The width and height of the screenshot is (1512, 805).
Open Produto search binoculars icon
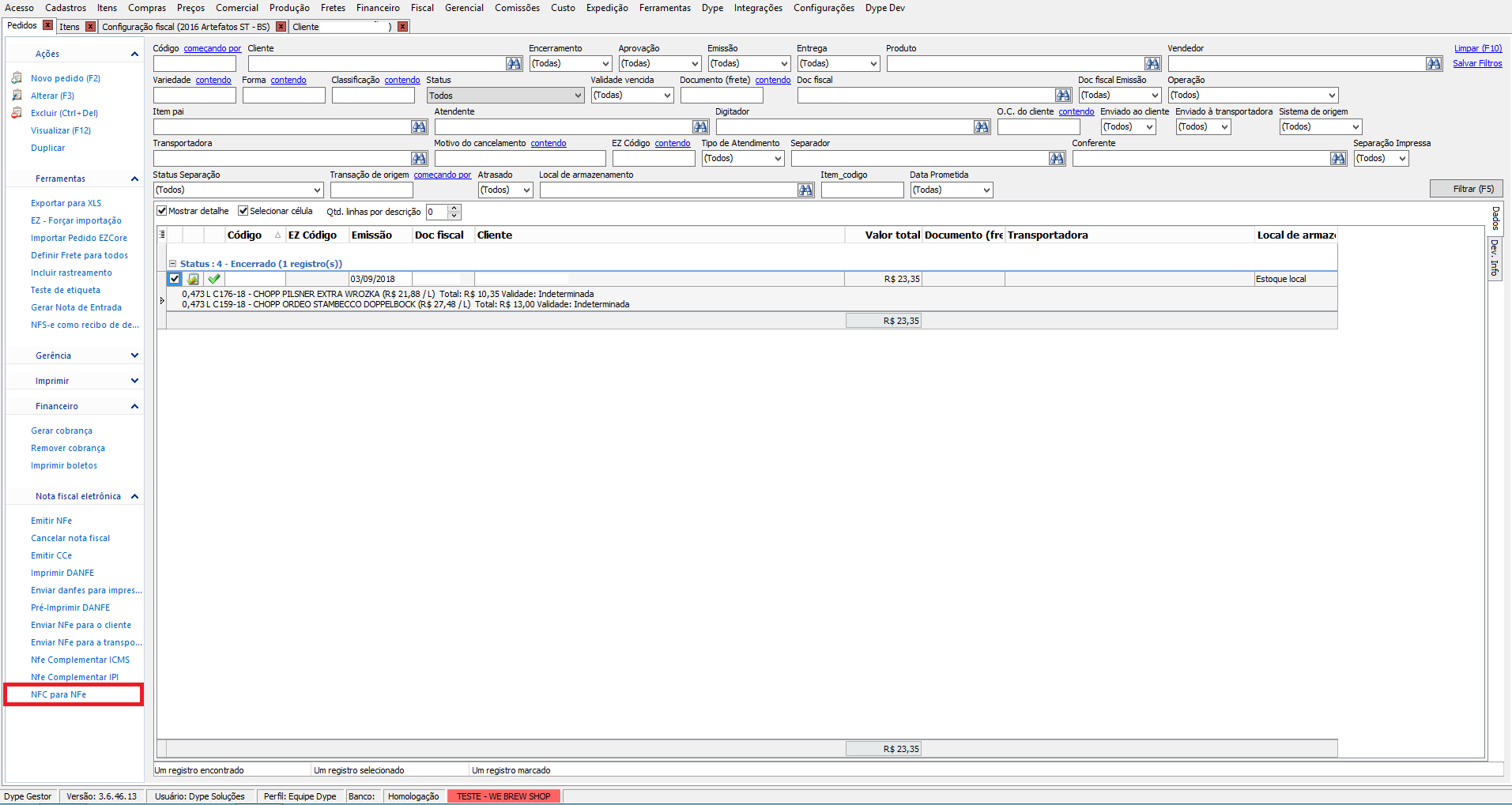1152,63
